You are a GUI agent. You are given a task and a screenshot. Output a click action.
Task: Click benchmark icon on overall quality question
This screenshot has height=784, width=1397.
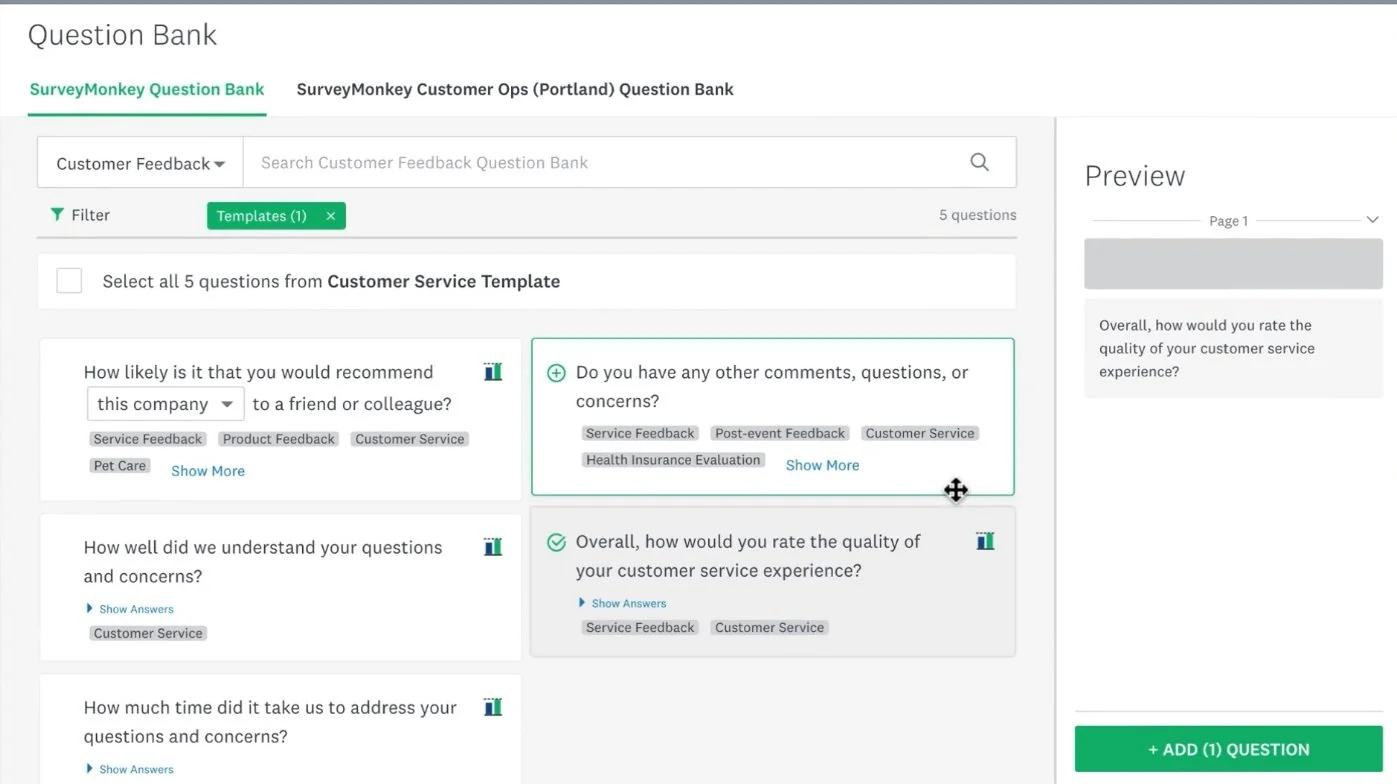tap(986, 541)
